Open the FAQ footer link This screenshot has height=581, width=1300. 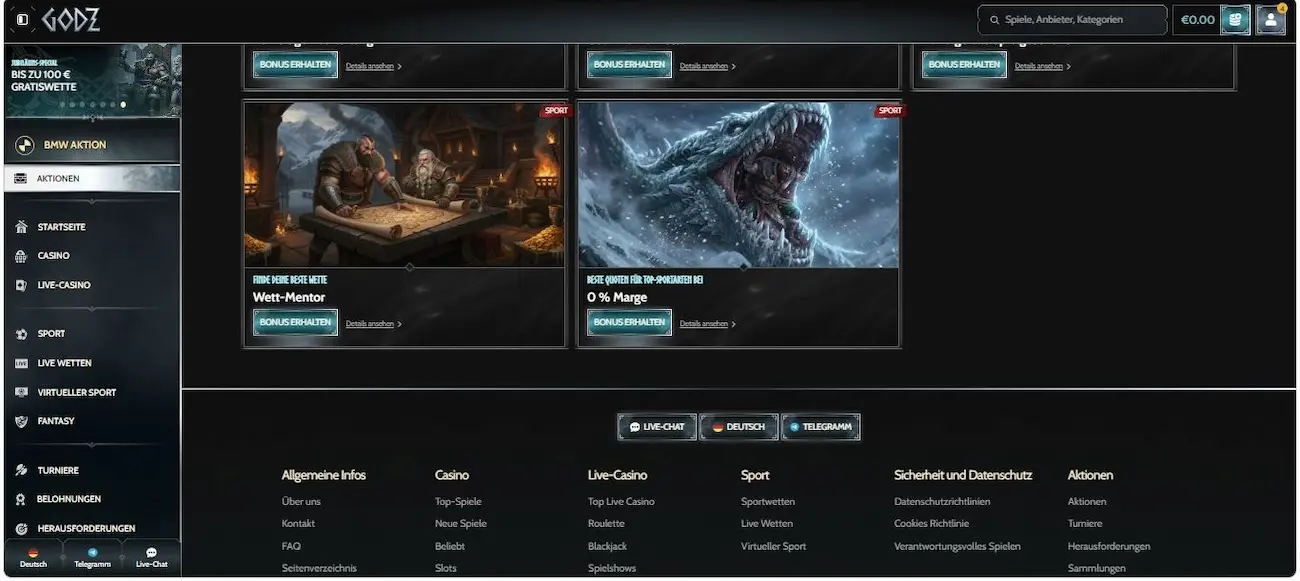(291, 547)
